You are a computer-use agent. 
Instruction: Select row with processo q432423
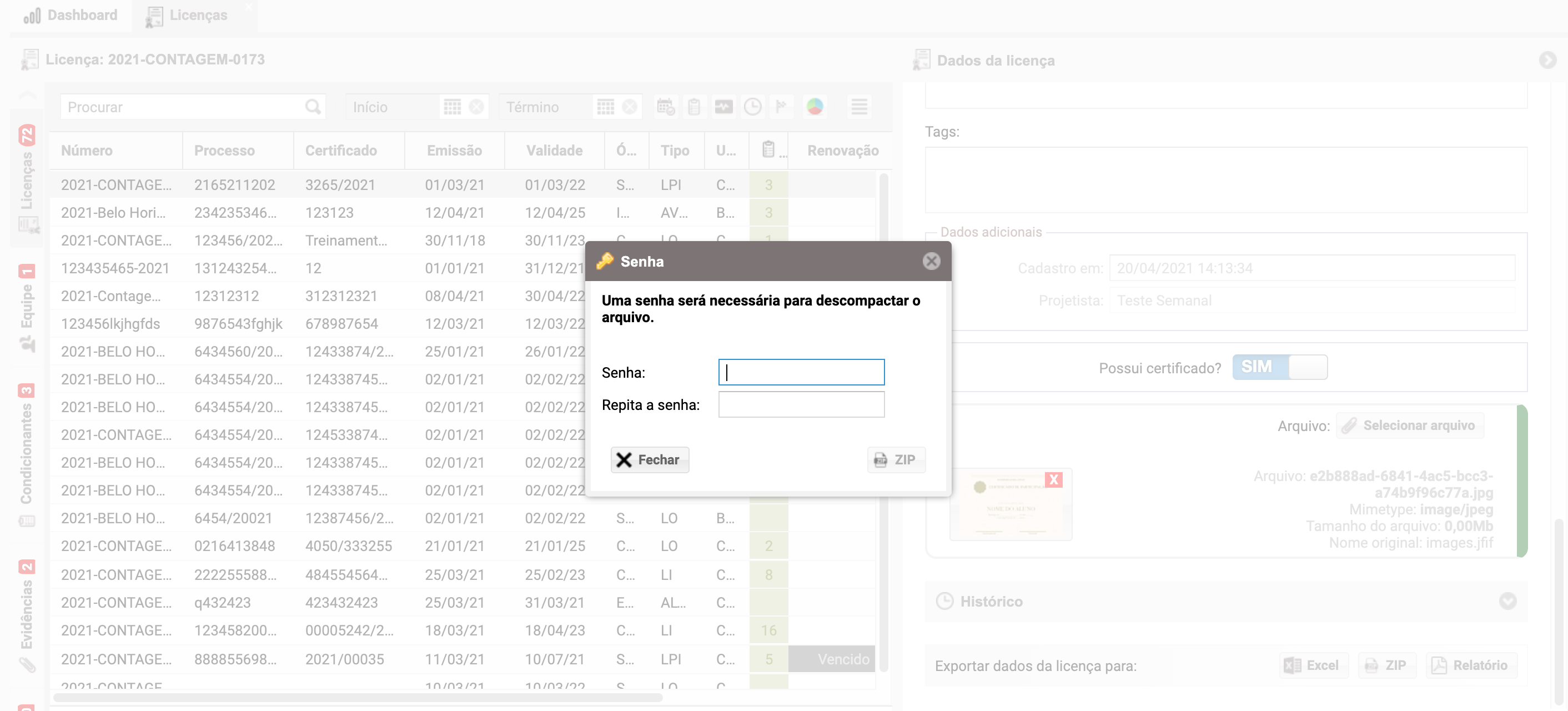pos(463,603)
